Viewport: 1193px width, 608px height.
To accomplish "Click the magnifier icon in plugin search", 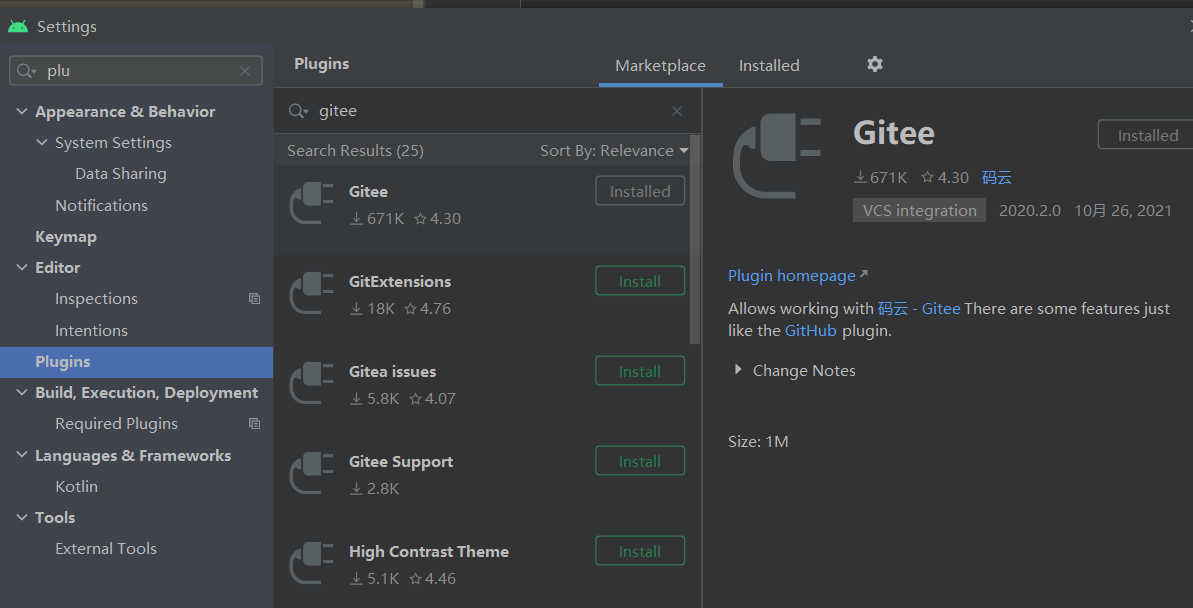I will click(298, 111).
